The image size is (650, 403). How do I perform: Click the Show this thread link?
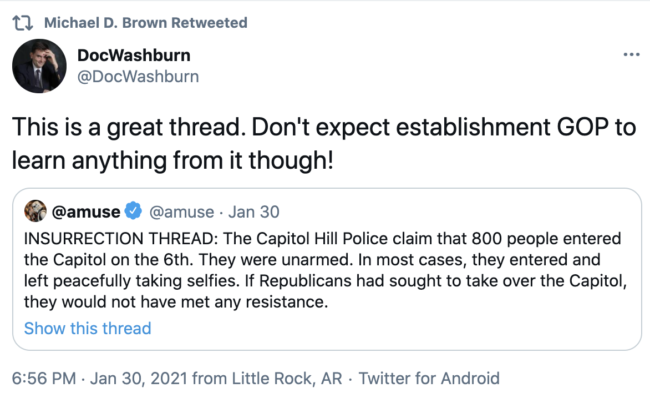click(87, 328)
